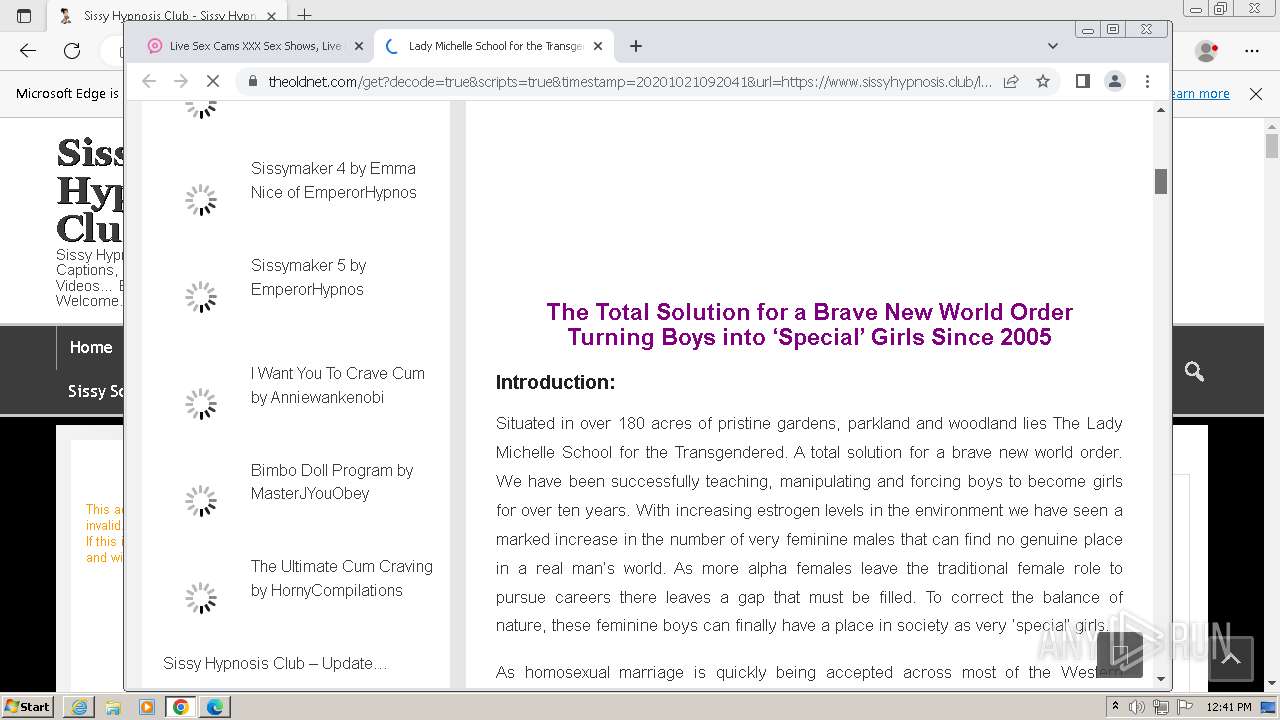Click scrollbar up arrow in Chrome page
The image size is (1280, 720).
(1161, 109)
